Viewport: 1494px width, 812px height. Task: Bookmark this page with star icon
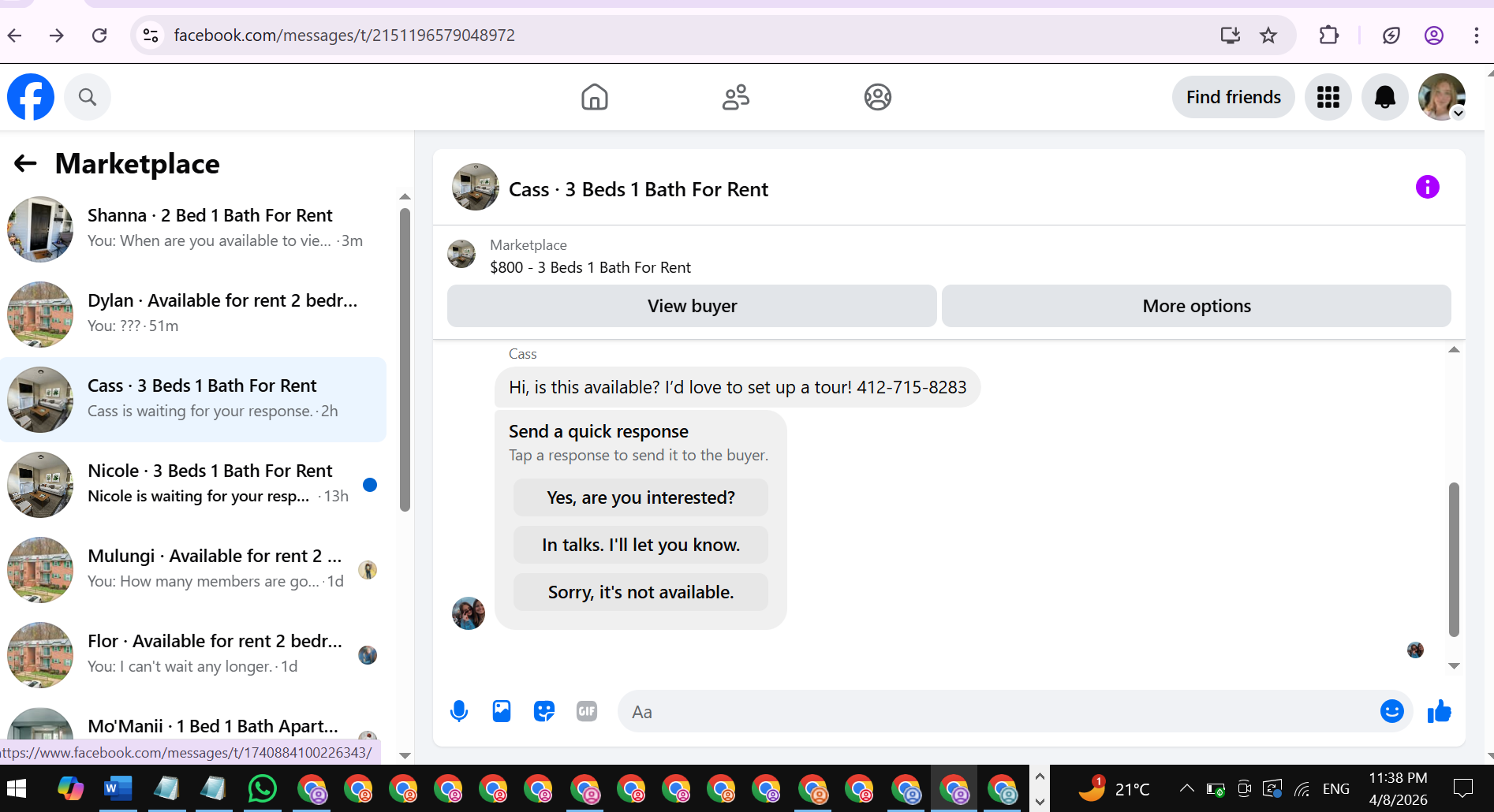pos(1268,35)
